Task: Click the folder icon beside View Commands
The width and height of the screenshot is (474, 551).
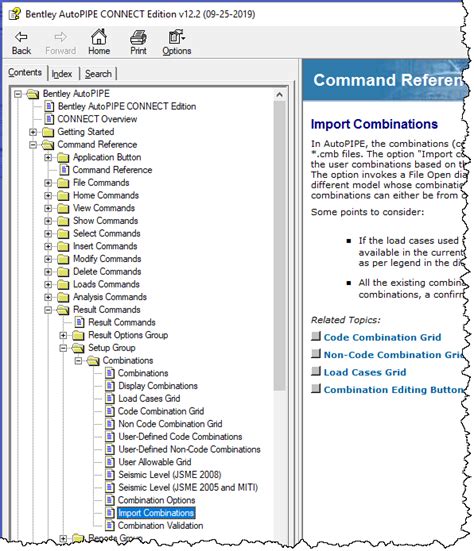Action: (x=63, y=208)
